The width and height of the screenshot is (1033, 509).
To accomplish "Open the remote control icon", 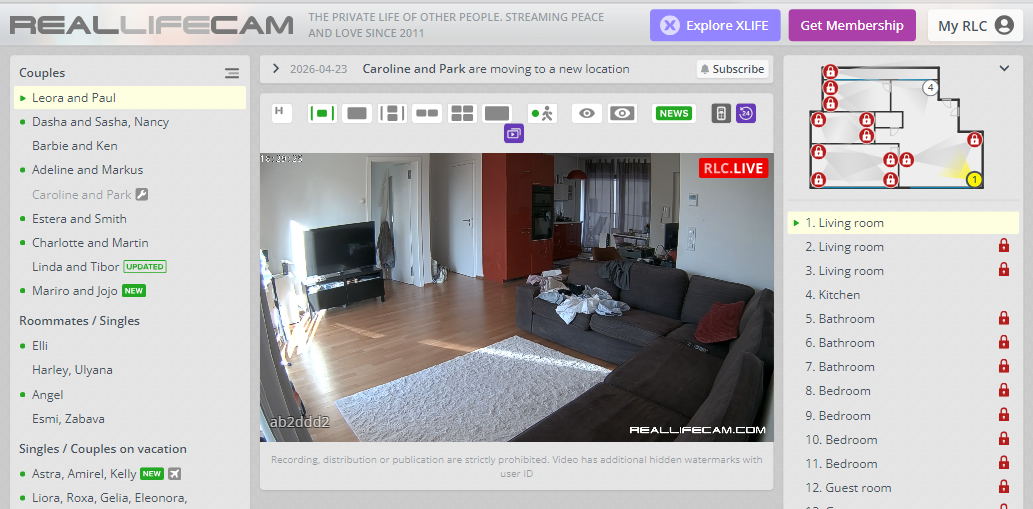I will (722, 113).
